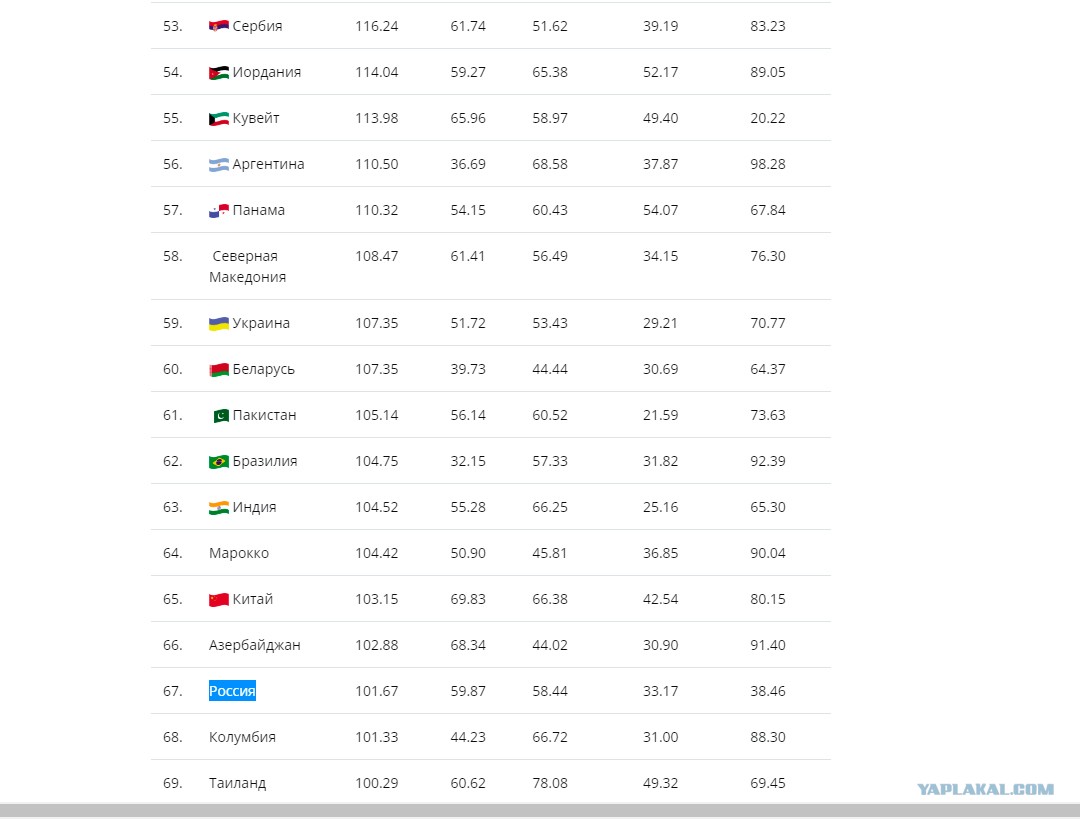
Task: Click the Argentina flag icon
Action: tap(218, 165)
